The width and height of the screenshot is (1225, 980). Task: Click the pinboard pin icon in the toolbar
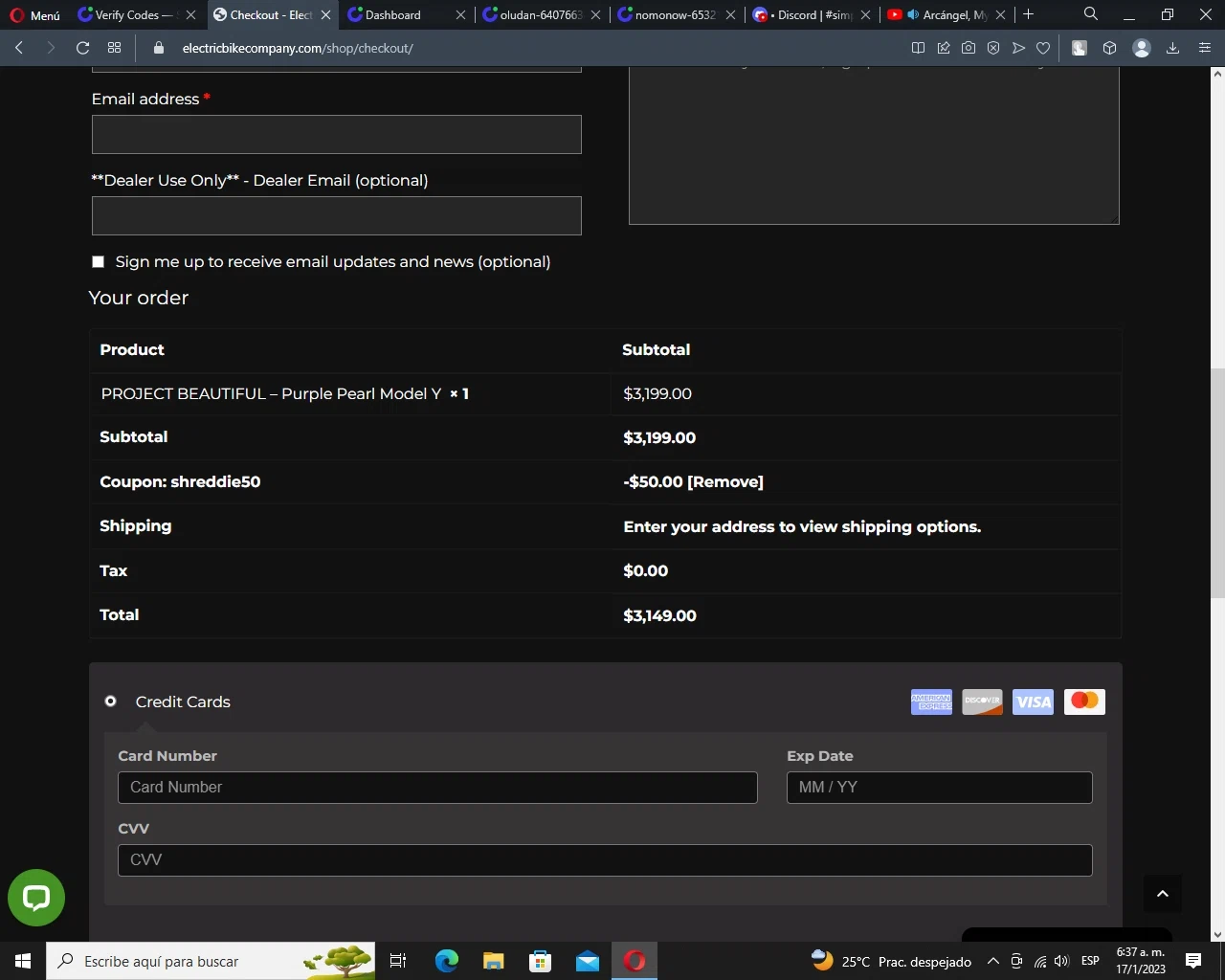click(x=944, y=48)
